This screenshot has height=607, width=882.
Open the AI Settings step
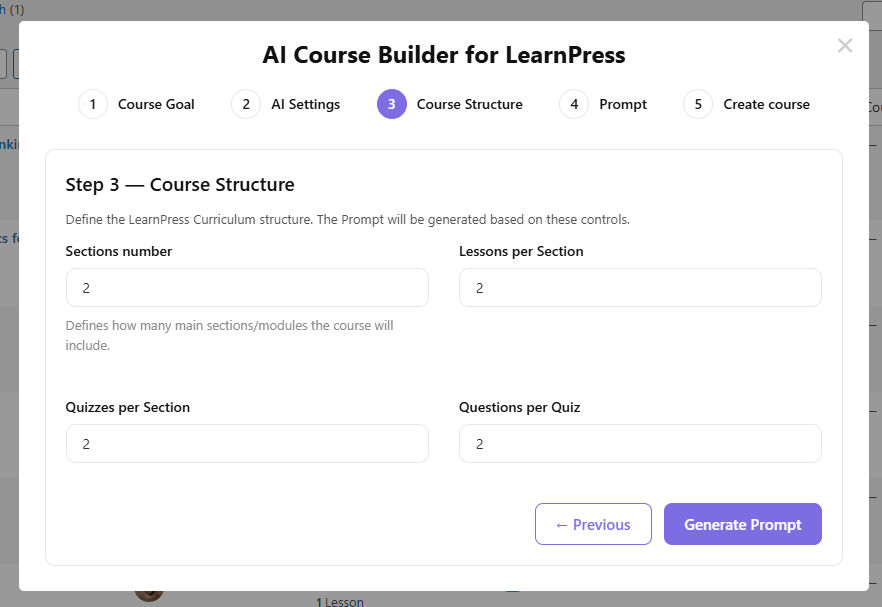(306, 104)
